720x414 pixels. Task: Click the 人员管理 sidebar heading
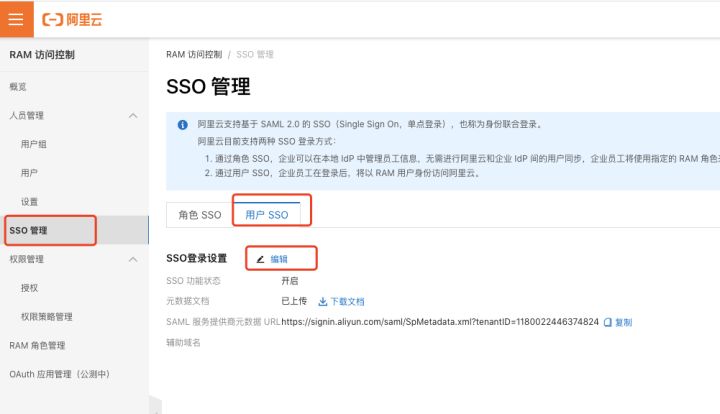(27, 116)
